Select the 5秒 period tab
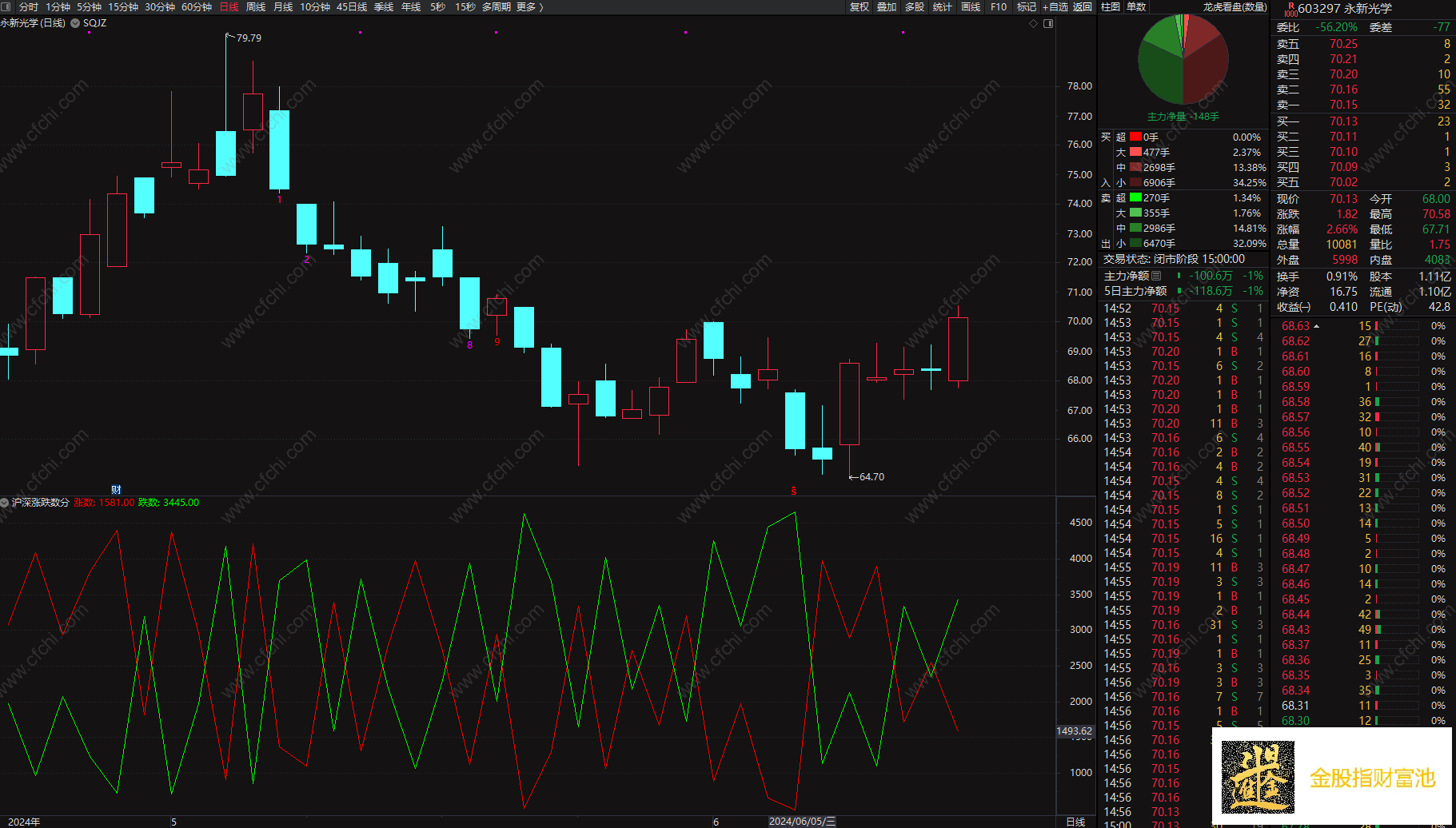The height and width of the screenshot is (828, 1456). 437,6
